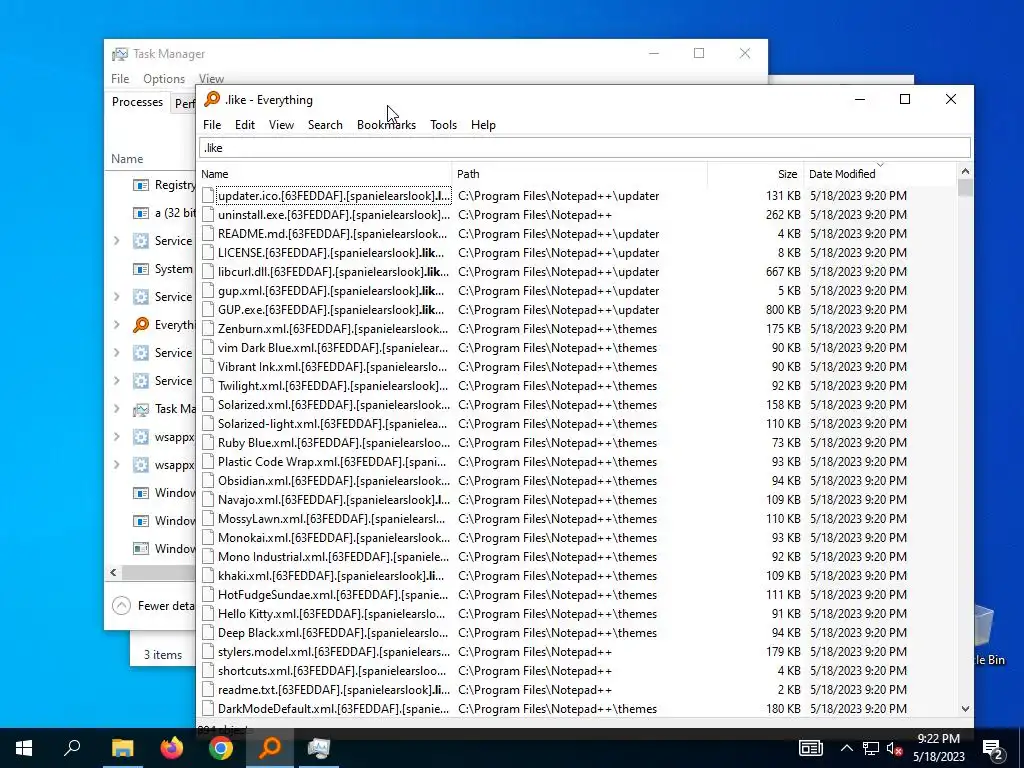1024x768 pixels.
Task: Launch Firefox from the taskbar
Action: [x=172, y=748]
